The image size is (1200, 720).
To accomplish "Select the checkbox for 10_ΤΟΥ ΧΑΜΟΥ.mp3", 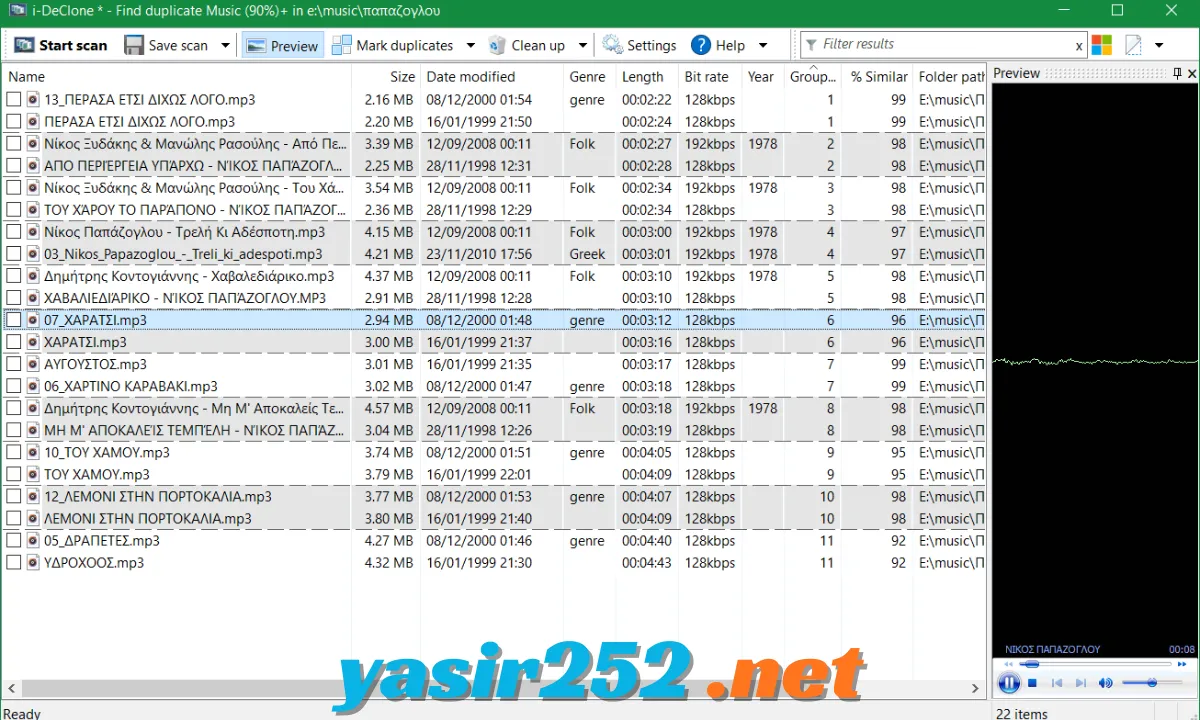I will (14, 452).
